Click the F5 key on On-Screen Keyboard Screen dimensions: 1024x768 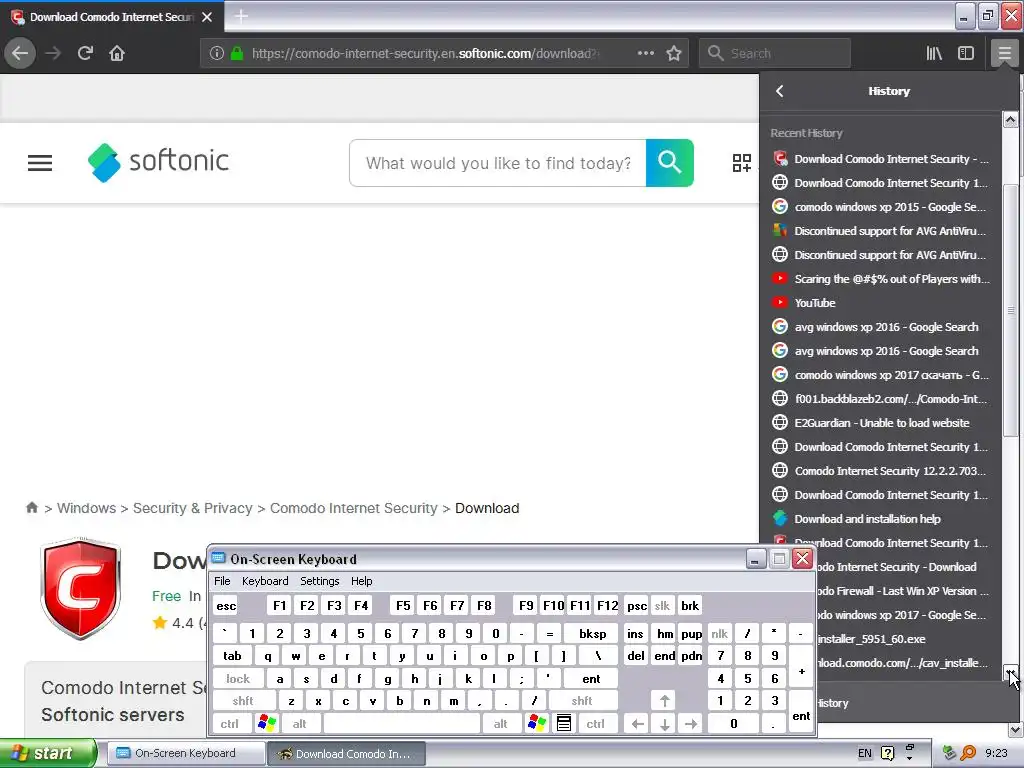point(404,606)
